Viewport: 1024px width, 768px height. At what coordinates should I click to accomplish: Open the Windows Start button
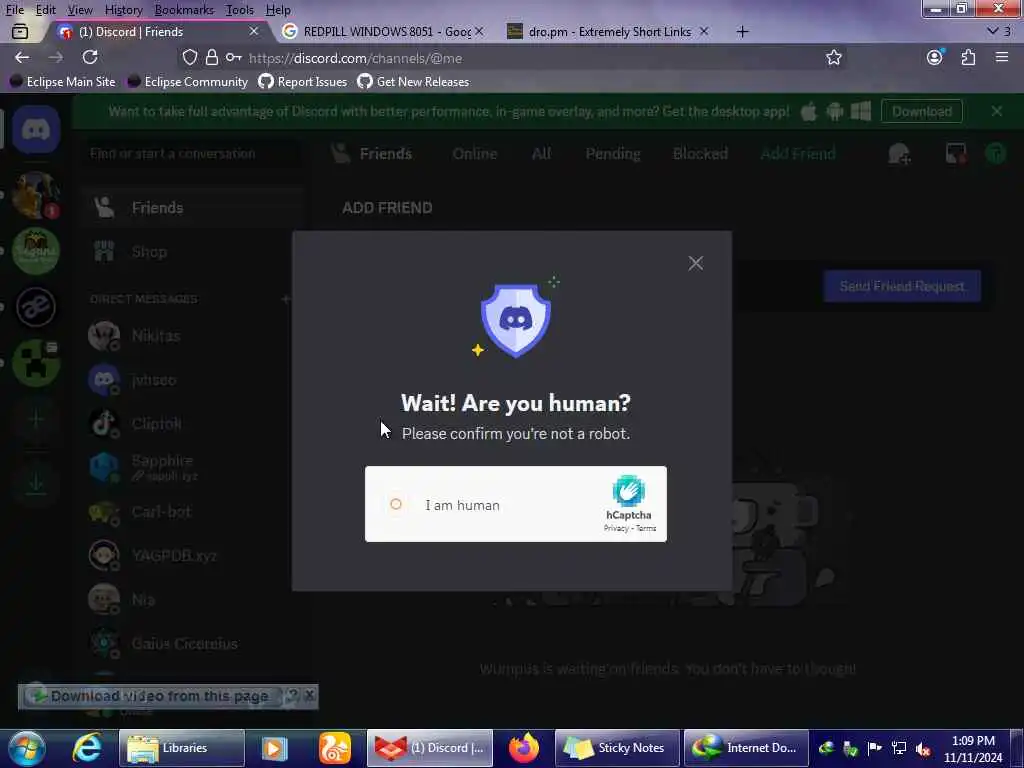click(27, 748)
